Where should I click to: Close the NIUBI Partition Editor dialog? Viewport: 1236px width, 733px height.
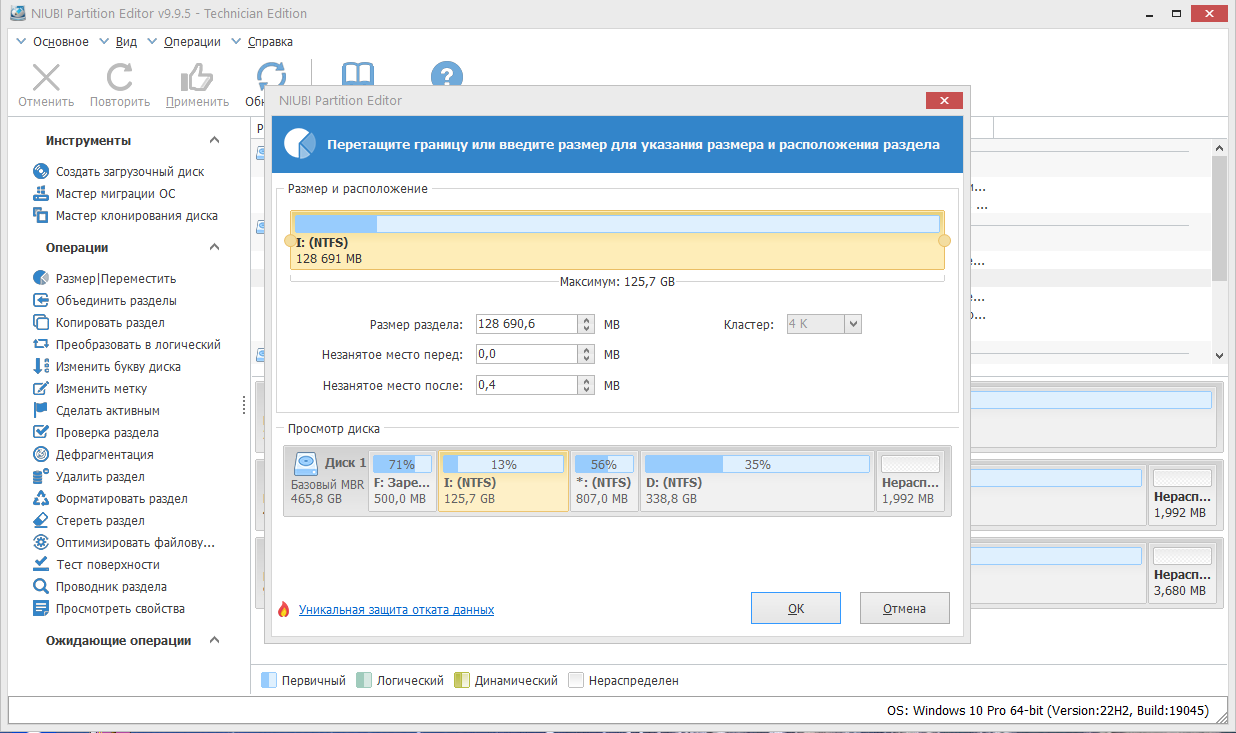pyautogui.click(x=944, y=100)
